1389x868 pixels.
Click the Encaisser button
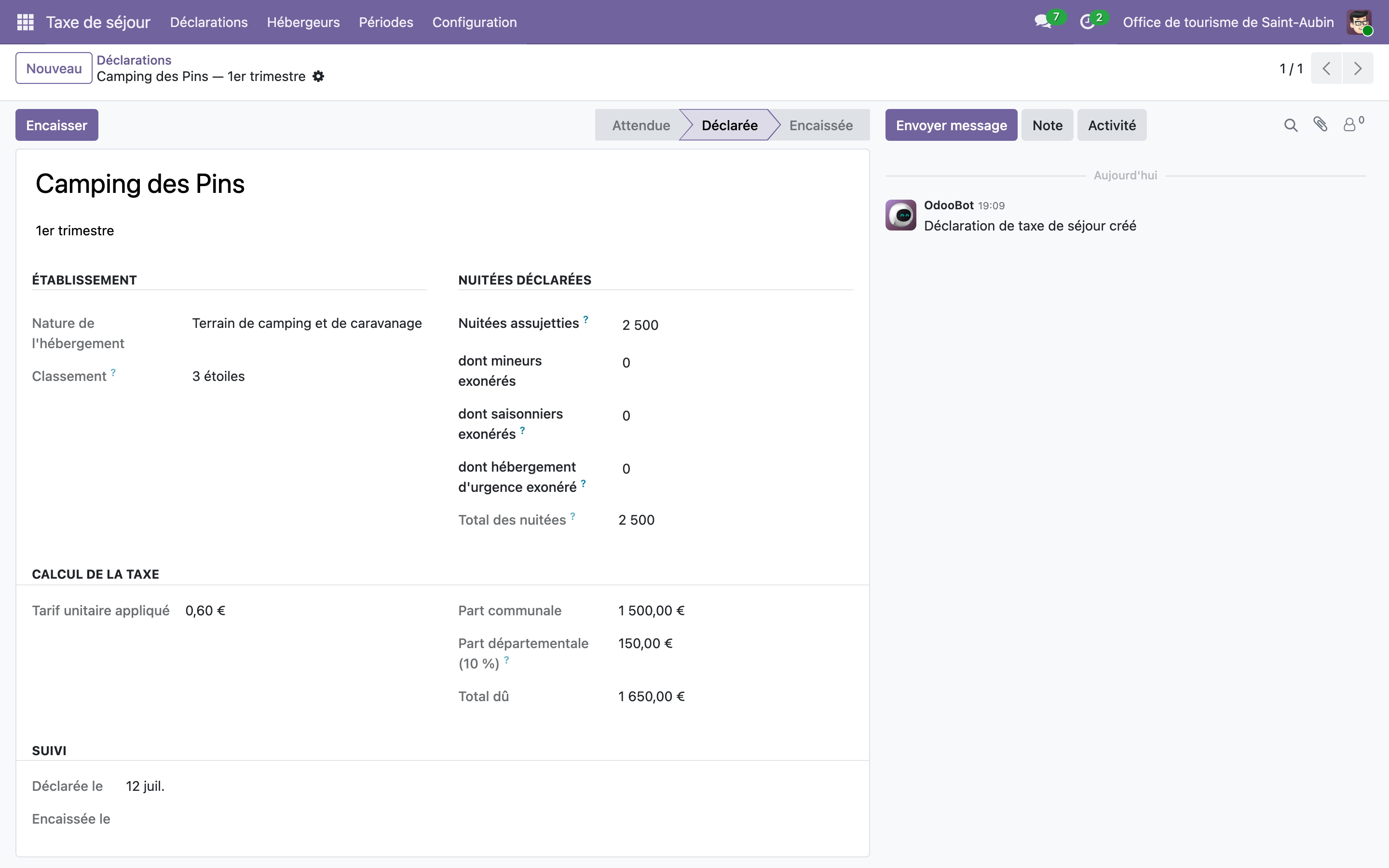[x=57, y=125]
